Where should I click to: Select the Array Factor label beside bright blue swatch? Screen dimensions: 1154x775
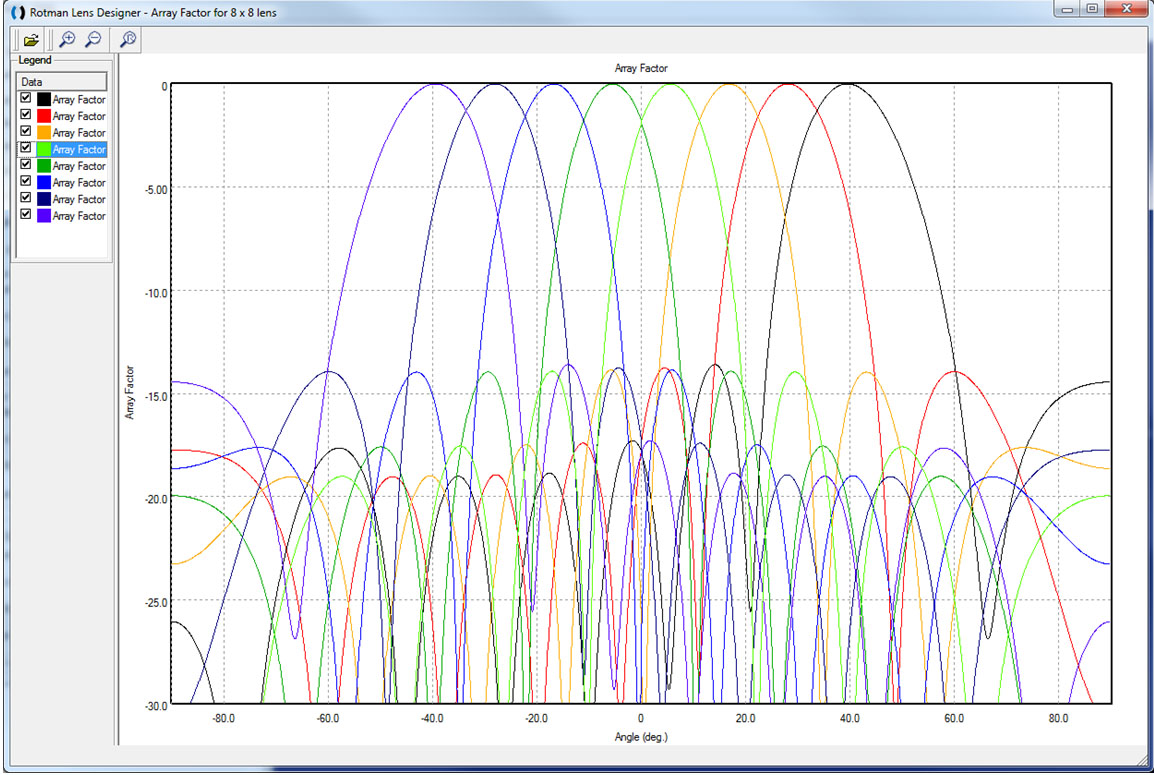pos(79,183)
